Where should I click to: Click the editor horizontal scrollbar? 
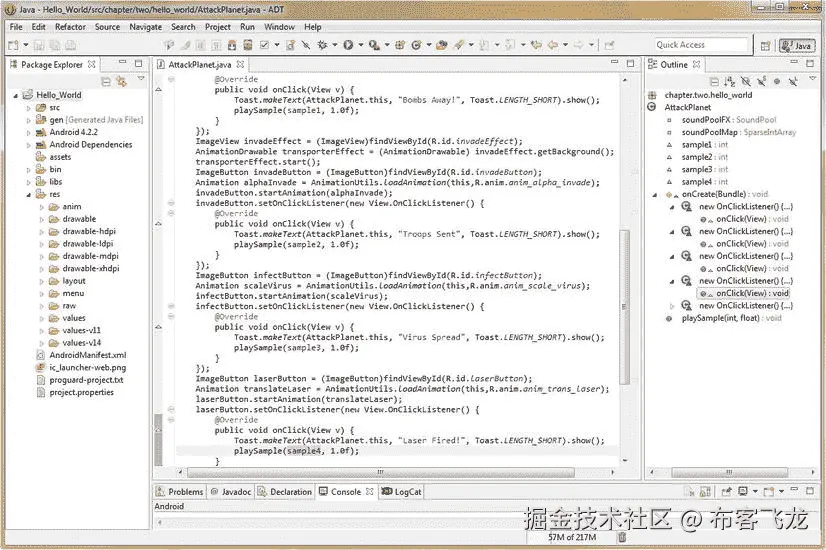point(380,472)
